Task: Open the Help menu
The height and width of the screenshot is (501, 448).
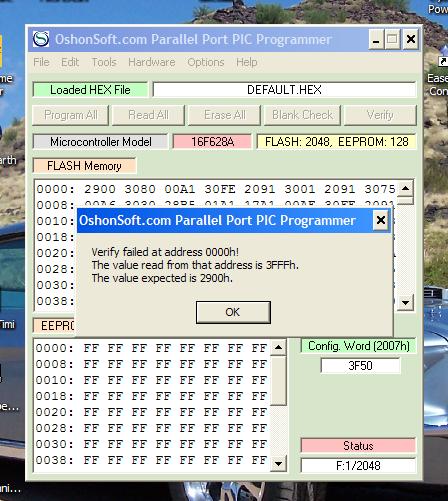Action: coord(247,62)
